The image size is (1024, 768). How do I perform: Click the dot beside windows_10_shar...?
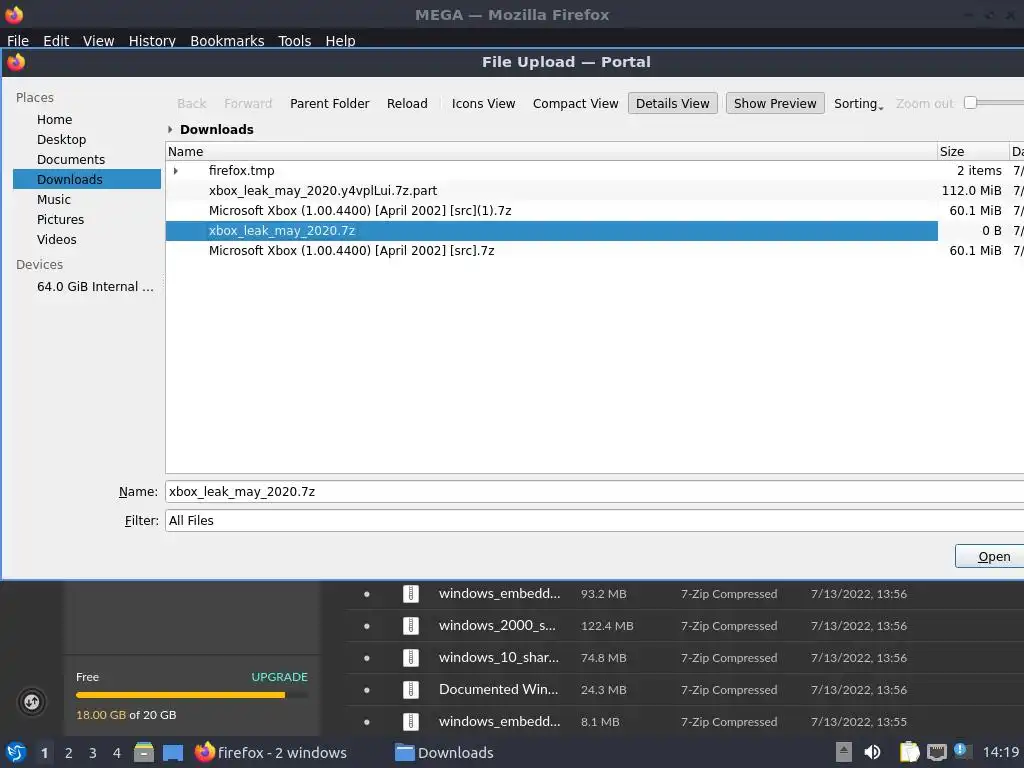click(x=366, y=658)
